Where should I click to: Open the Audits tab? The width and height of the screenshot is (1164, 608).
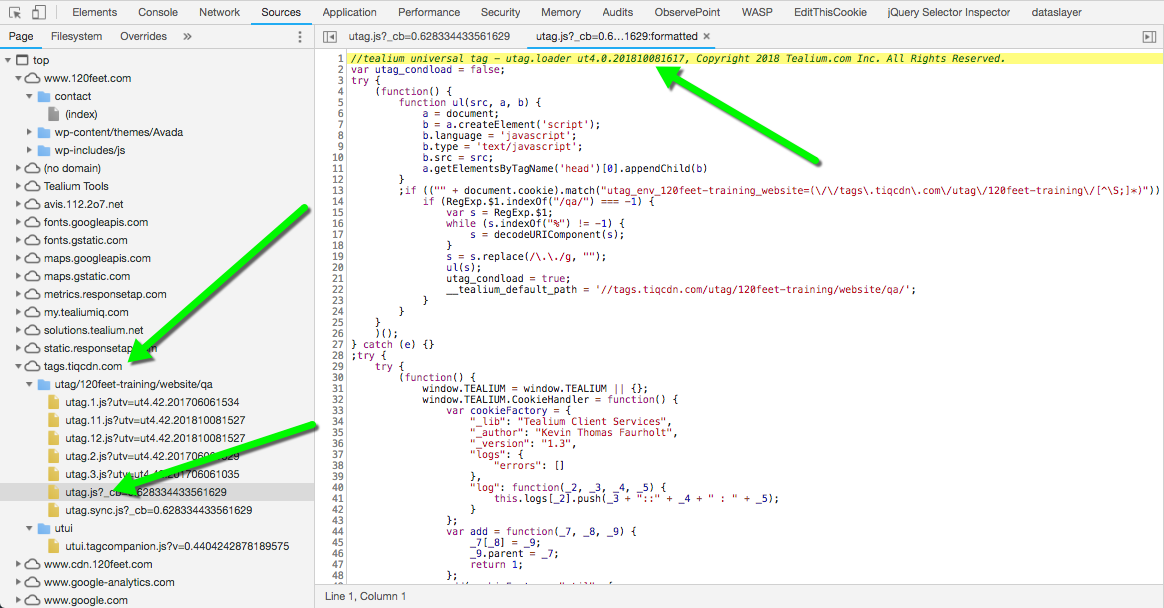[618, 13]
